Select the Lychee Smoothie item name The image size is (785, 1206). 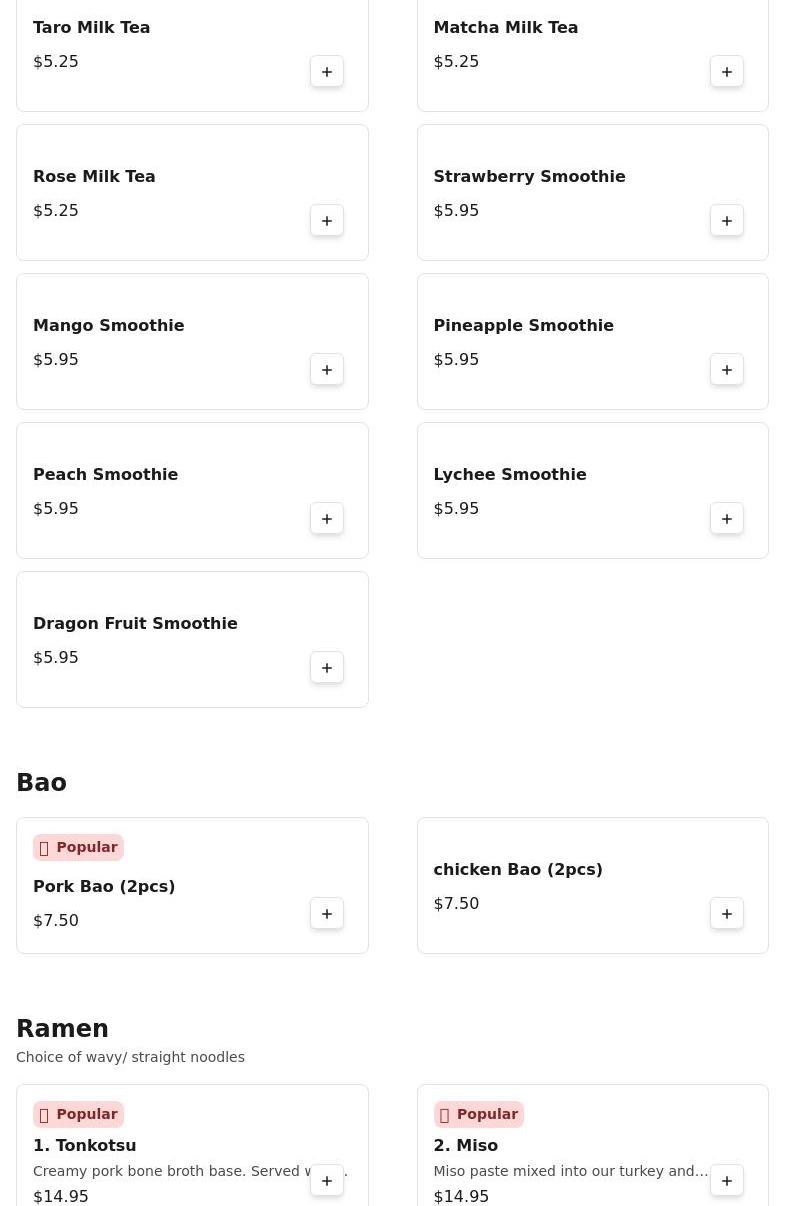[x=510, y=475]
